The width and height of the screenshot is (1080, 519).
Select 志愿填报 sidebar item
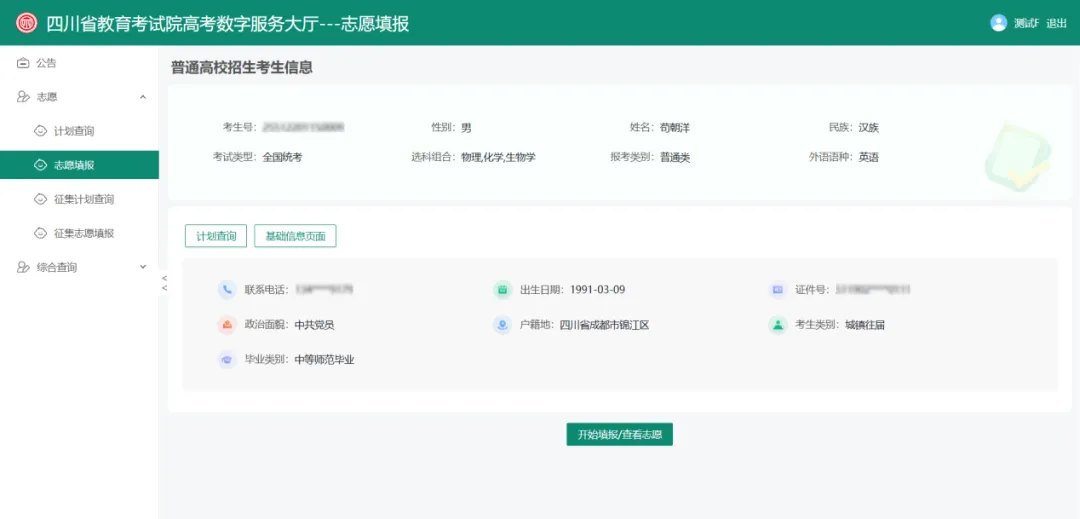coord(79,165)
